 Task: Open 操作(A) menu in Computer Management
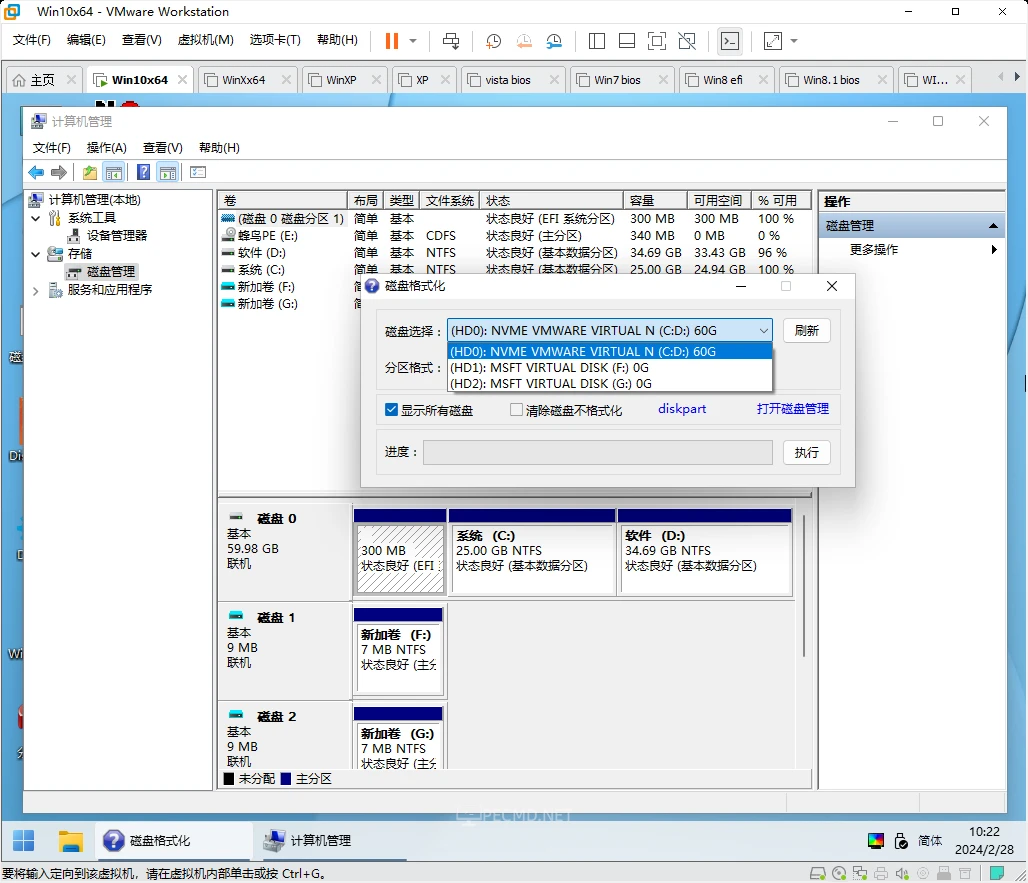[x=106, y=147]
